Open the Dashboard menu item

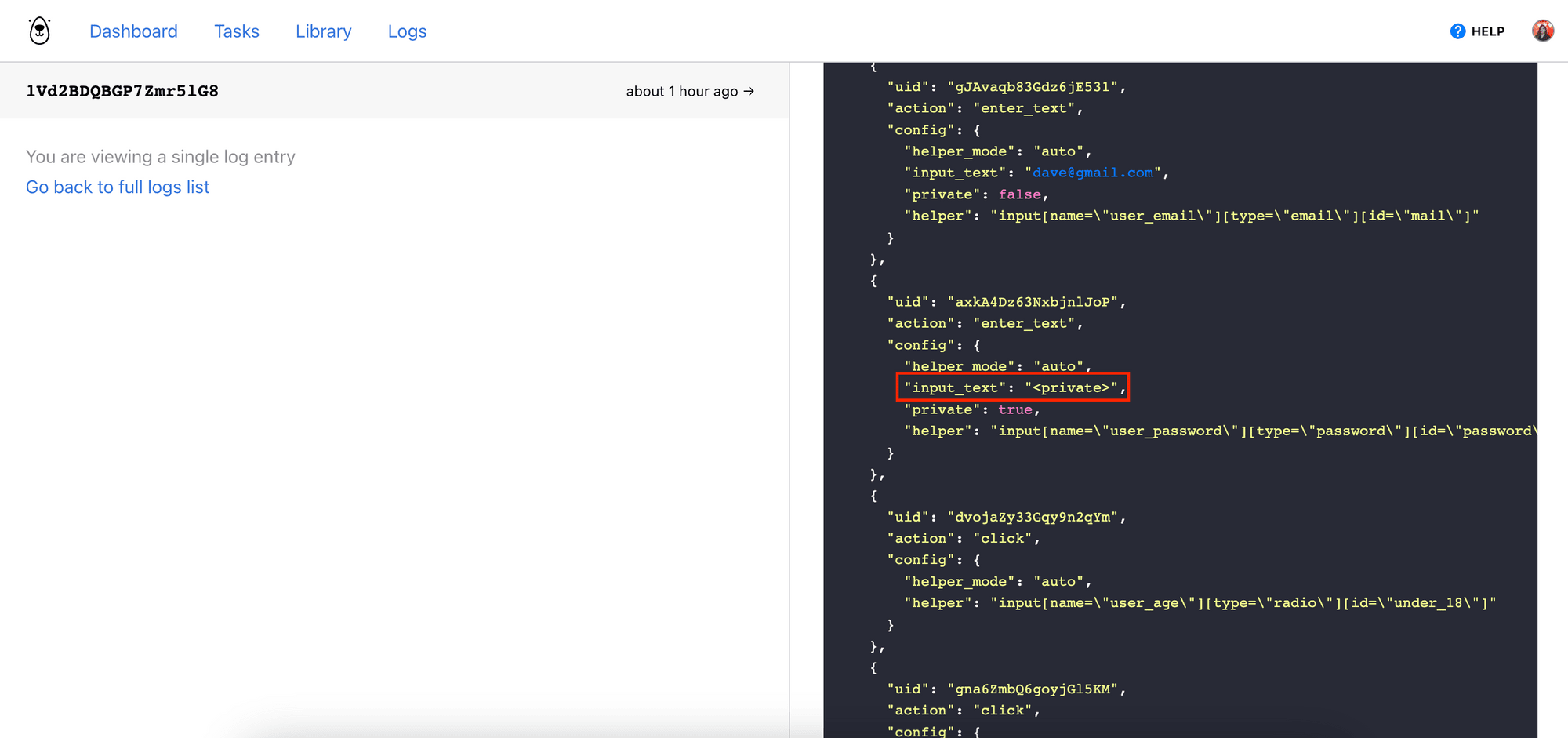click(x=133, y=31)
